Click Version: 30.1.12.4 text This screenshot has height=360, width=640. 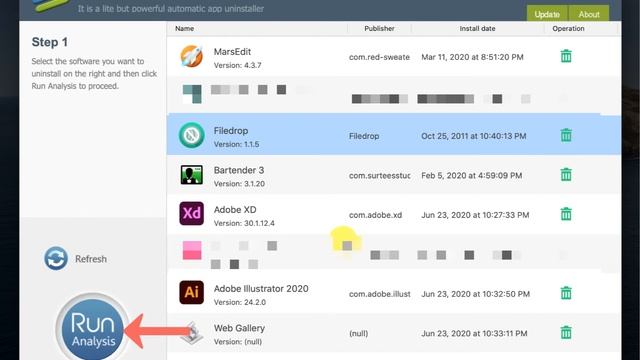(x=244, y=223)
